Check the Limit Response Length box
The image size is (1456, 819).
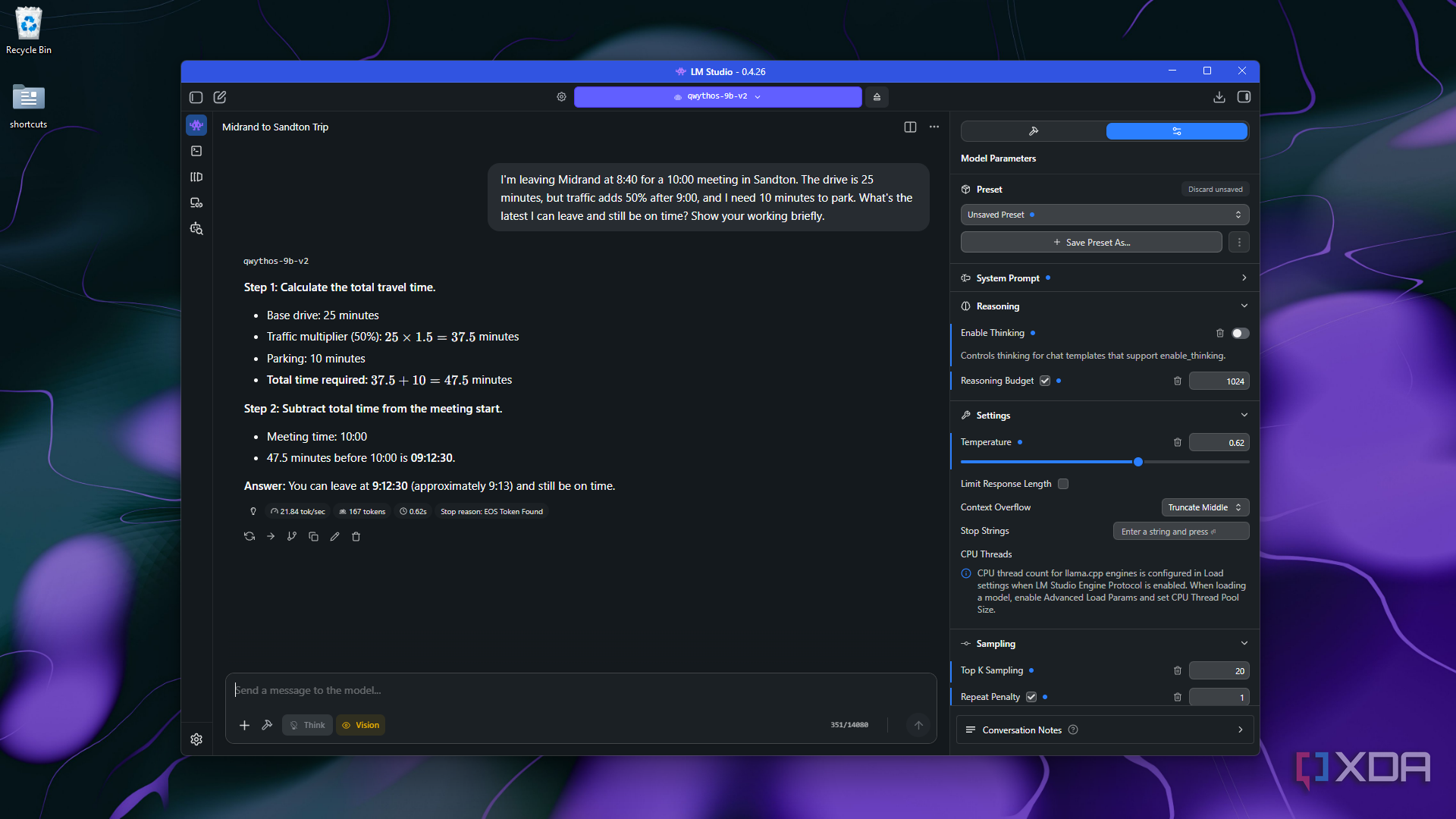(1063, 484)
